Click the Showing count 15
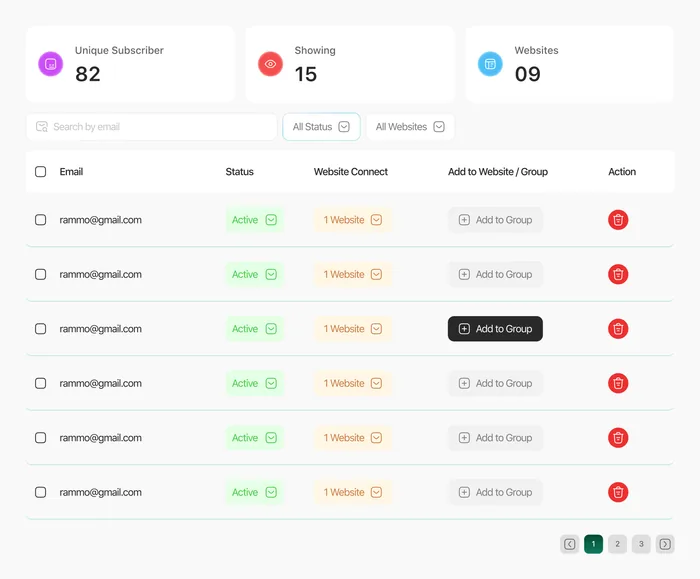Screen dimensions: 700x579 click(x=306, y=74)
